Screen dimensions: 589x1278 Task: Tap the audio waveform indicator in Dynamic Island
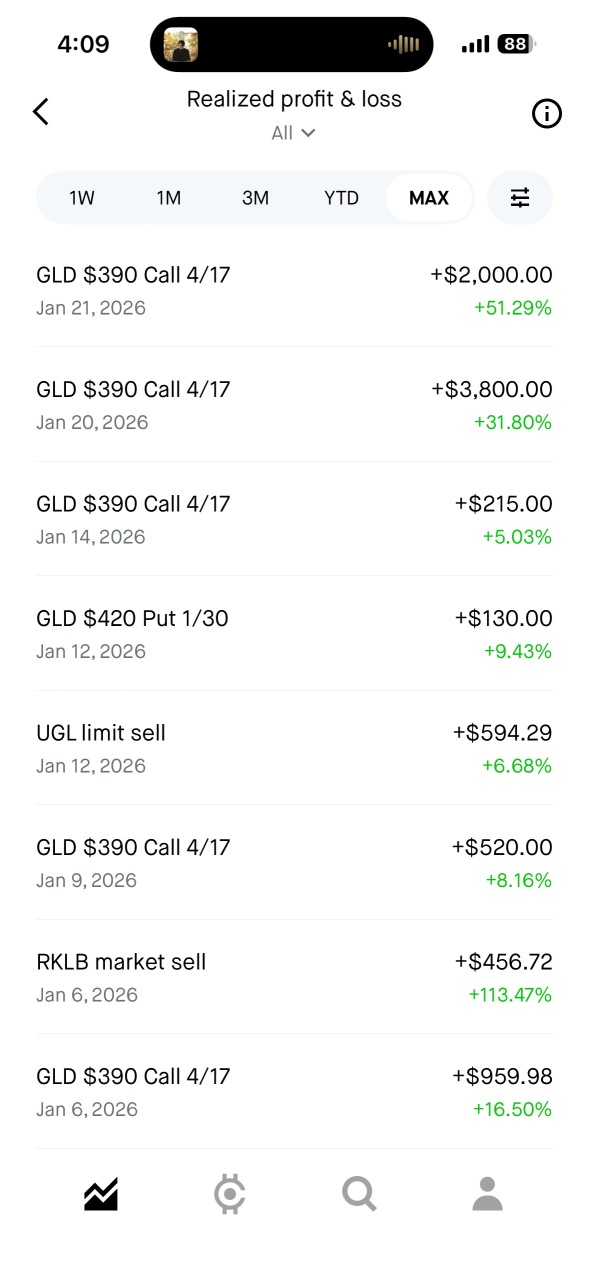pyautogui.click(x=403, y=44)
